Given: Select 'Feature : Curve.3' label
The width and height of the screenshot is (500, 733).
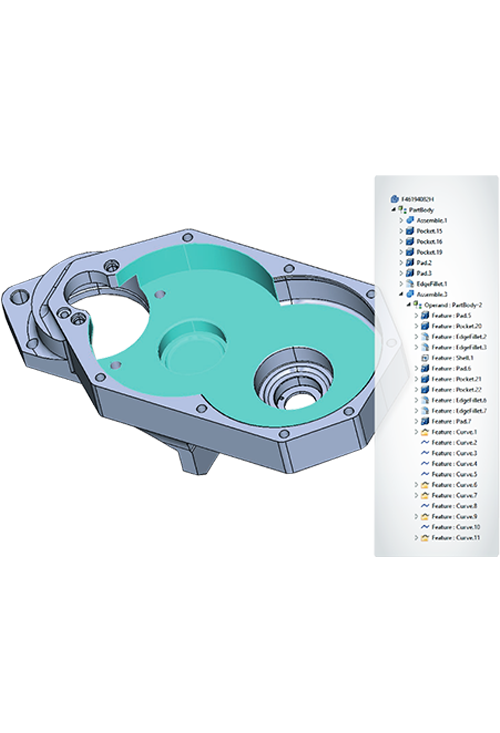Looking at the screenshot, I should point(454,453).
